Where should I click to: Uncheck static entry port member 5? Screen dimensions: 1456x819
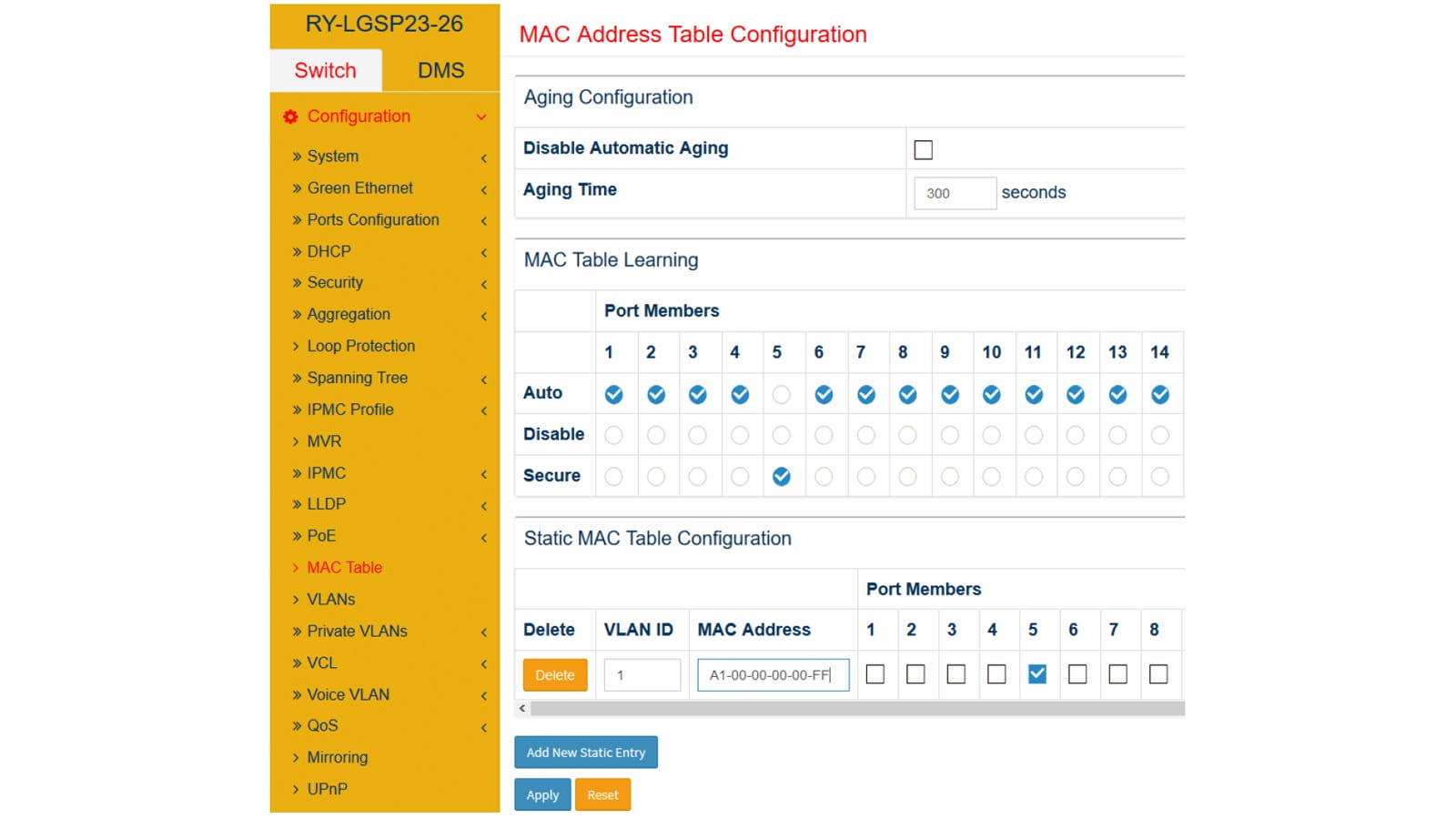1036,674
